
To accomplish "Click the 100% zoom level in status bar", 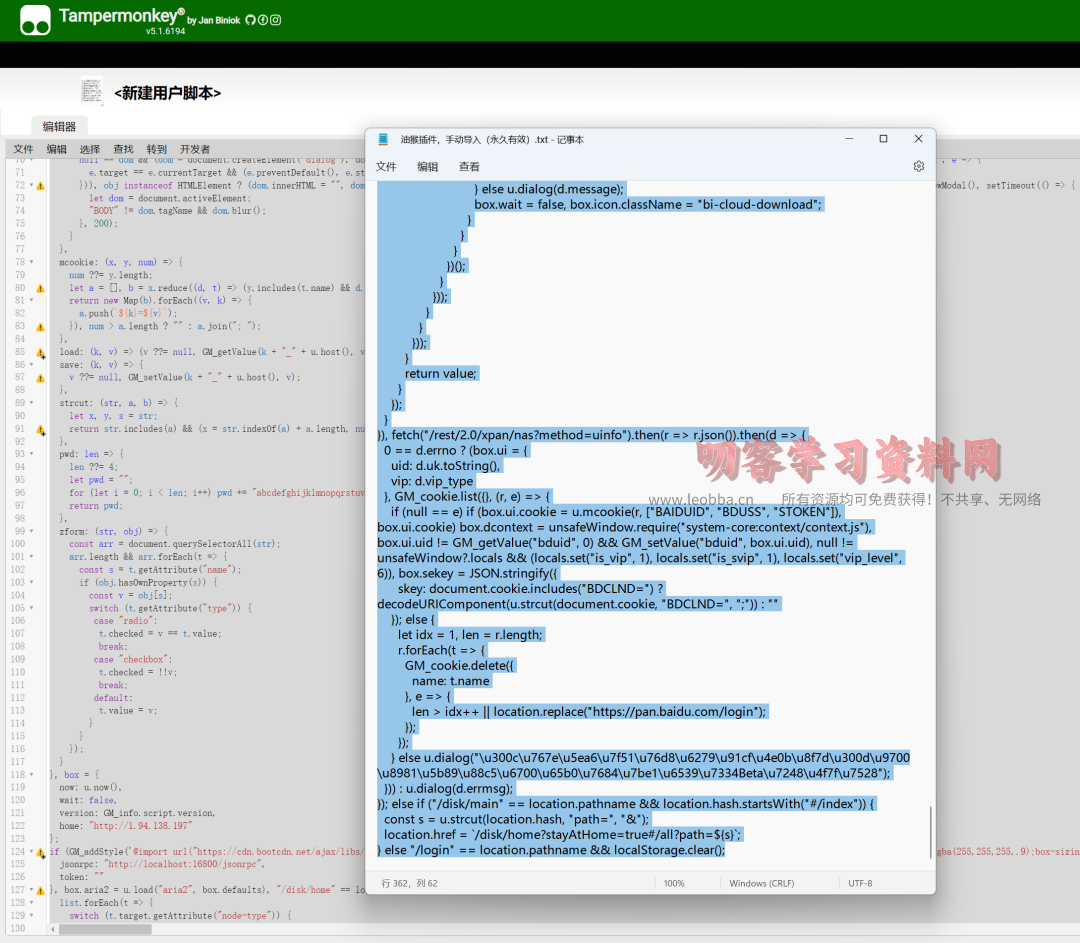I will 674,883.
